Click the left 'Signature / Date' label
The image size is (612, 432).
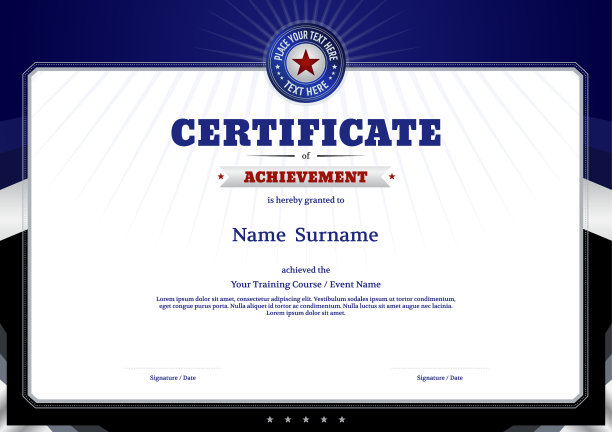(173, 378)
